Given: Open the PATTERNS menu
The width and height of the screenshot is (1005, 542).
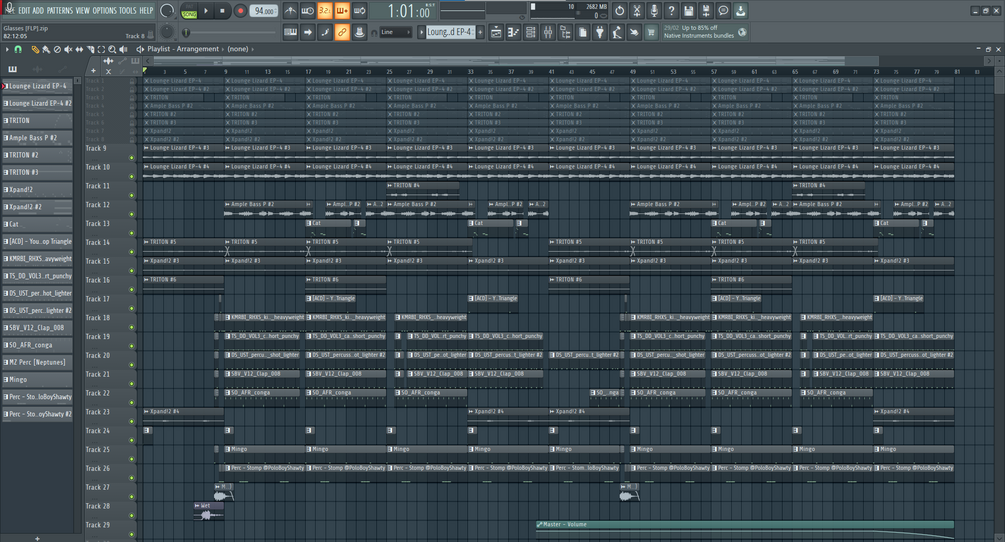Looking at the screenshot, I should coord(60,10).
